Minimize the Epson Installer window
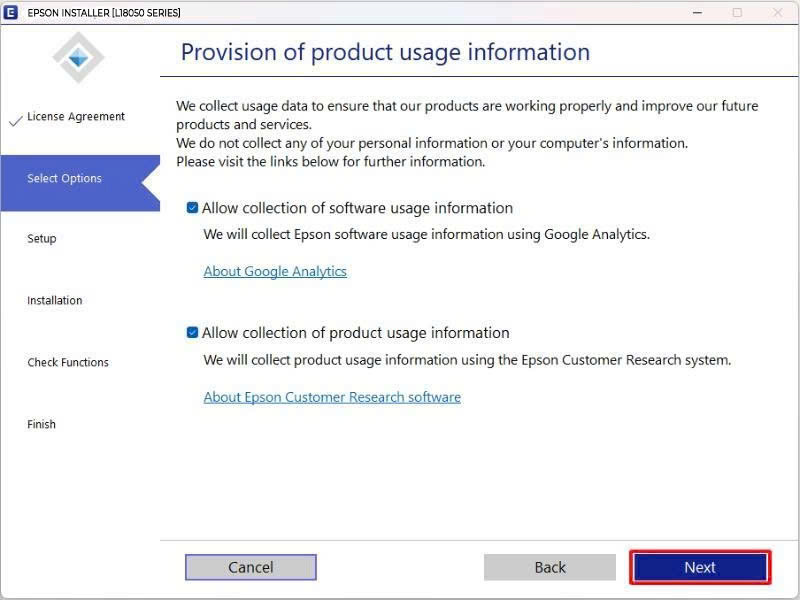The image size is (800, 600). pos(697,12)
